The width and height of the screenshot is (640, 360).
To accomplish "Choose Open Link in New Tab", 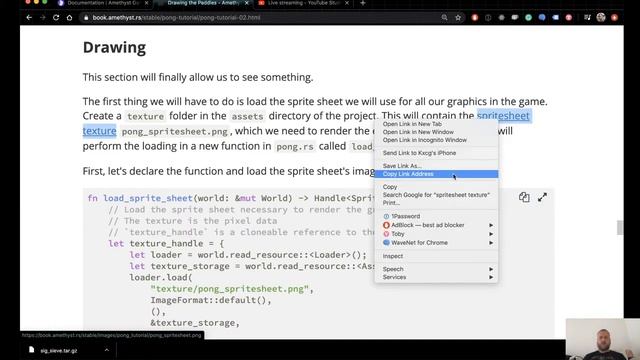I will click(436, 124).
